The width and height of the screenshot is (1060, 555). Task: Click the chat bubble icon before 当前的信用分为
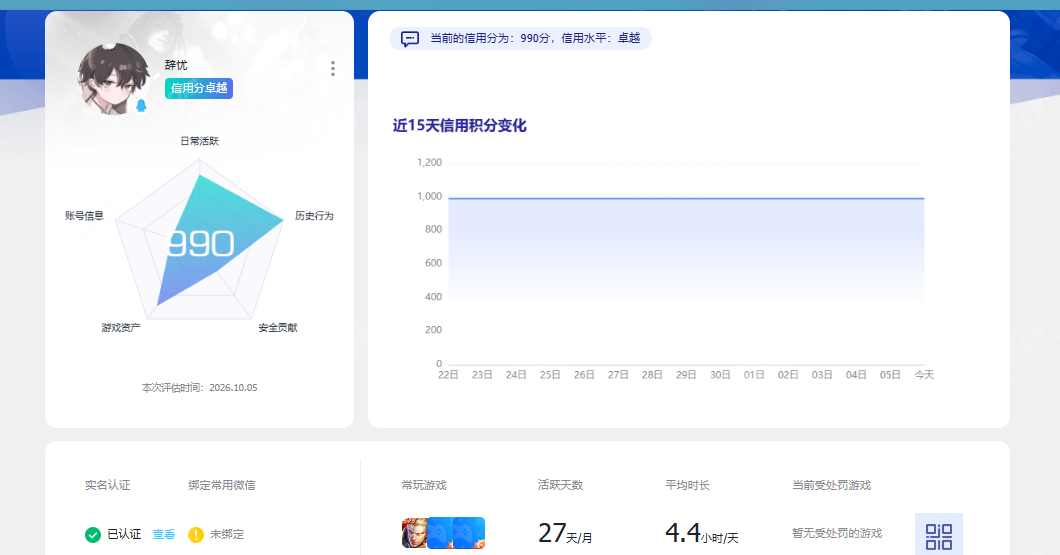pyautogui.click(x=410, y=39)
